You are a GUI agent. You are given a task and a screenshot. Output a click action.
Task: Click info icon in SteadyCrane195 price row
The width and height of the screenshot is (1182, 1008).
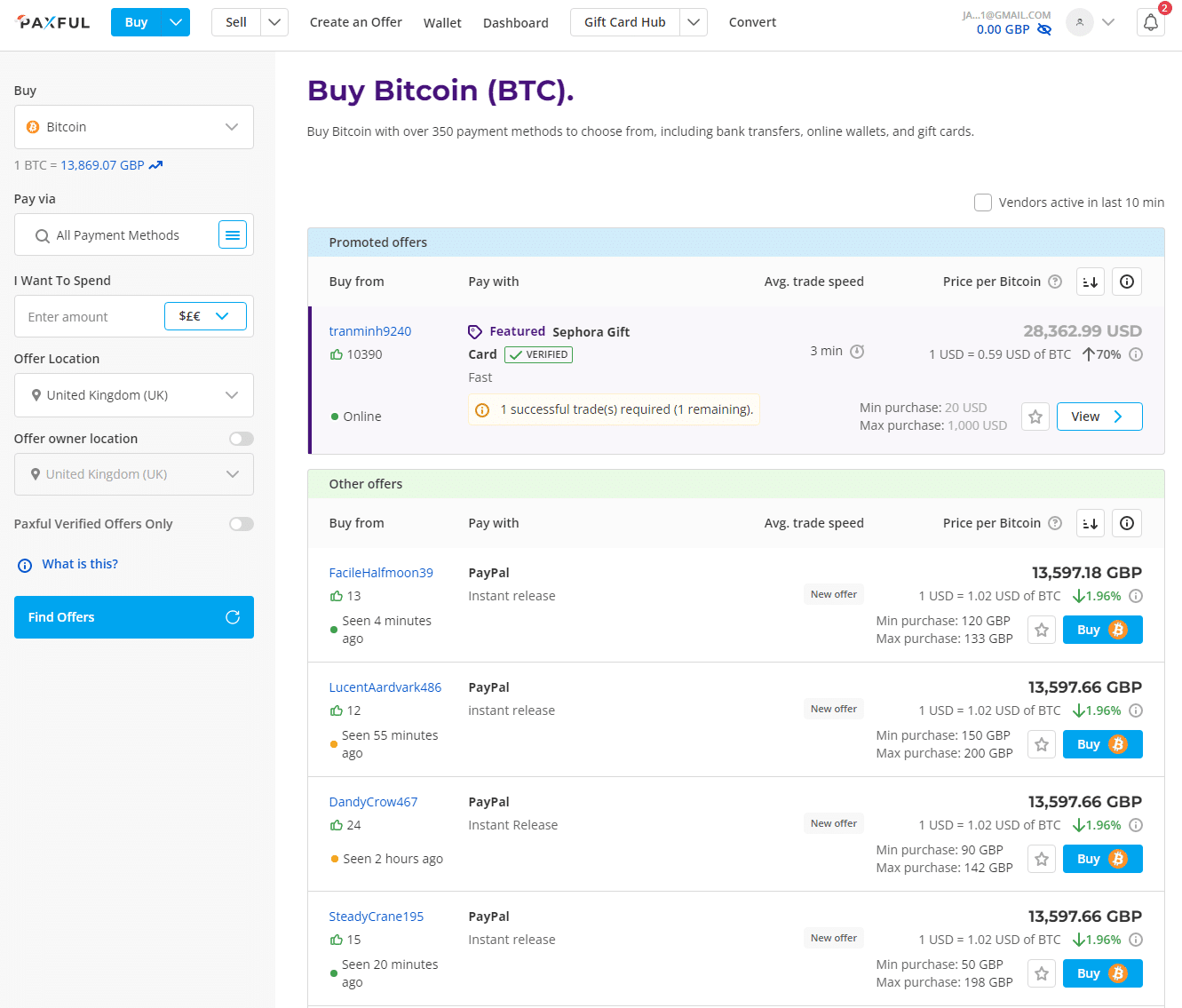click(1136, 940)
